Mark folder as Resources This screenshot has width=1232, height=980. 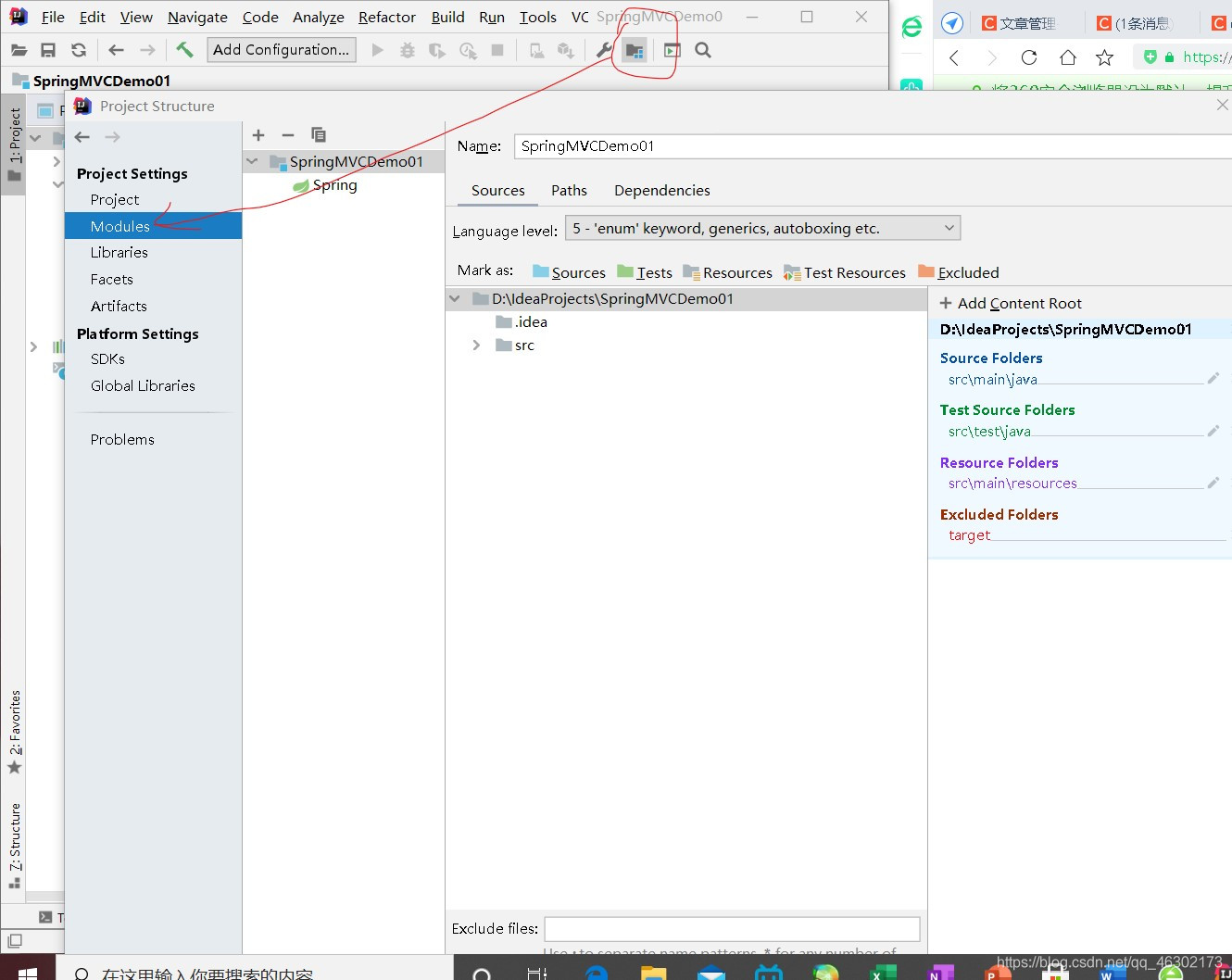[x=727, y=272]
